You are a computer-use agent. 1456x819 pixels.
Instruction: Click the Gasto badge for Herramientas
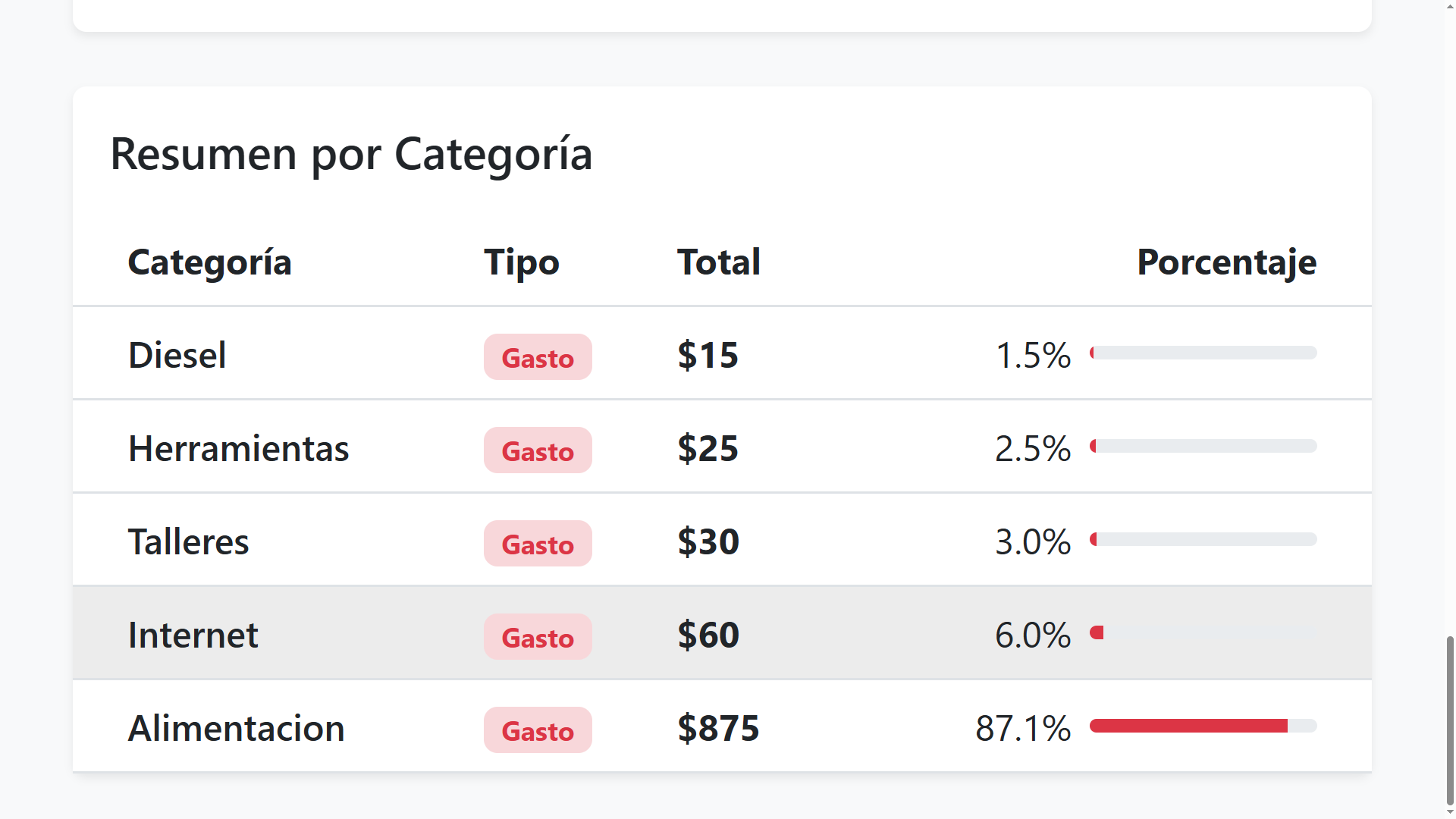point(538,450)
